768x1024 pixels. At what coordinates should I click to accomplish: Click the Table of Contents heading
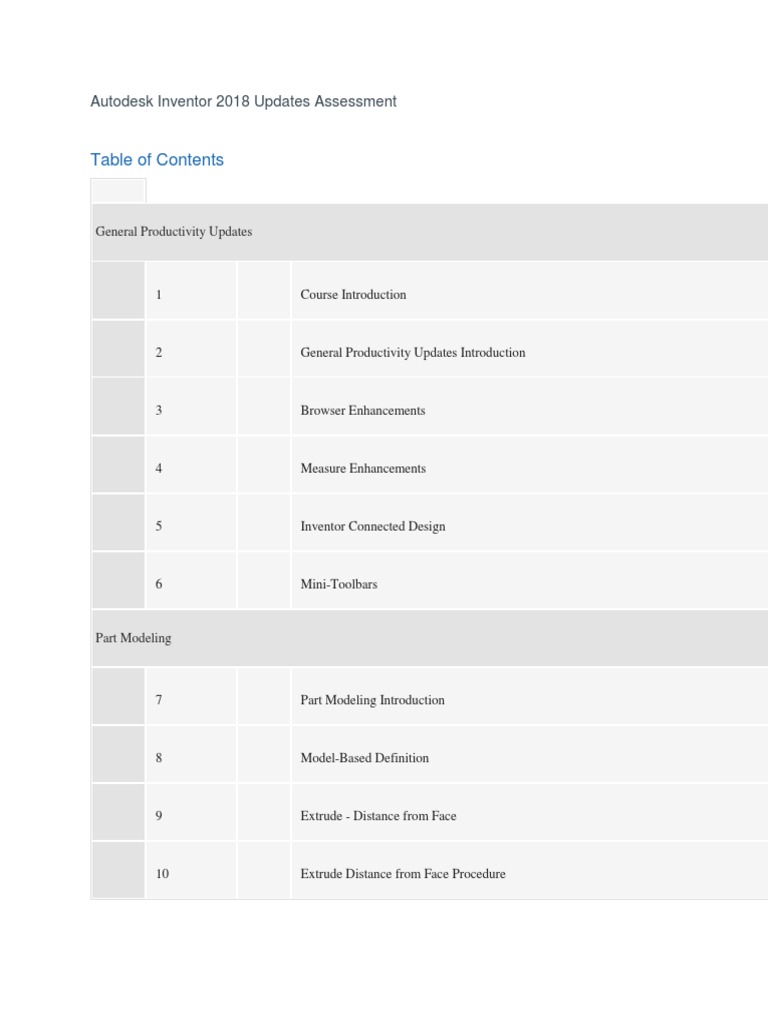(x=157, y=159)
